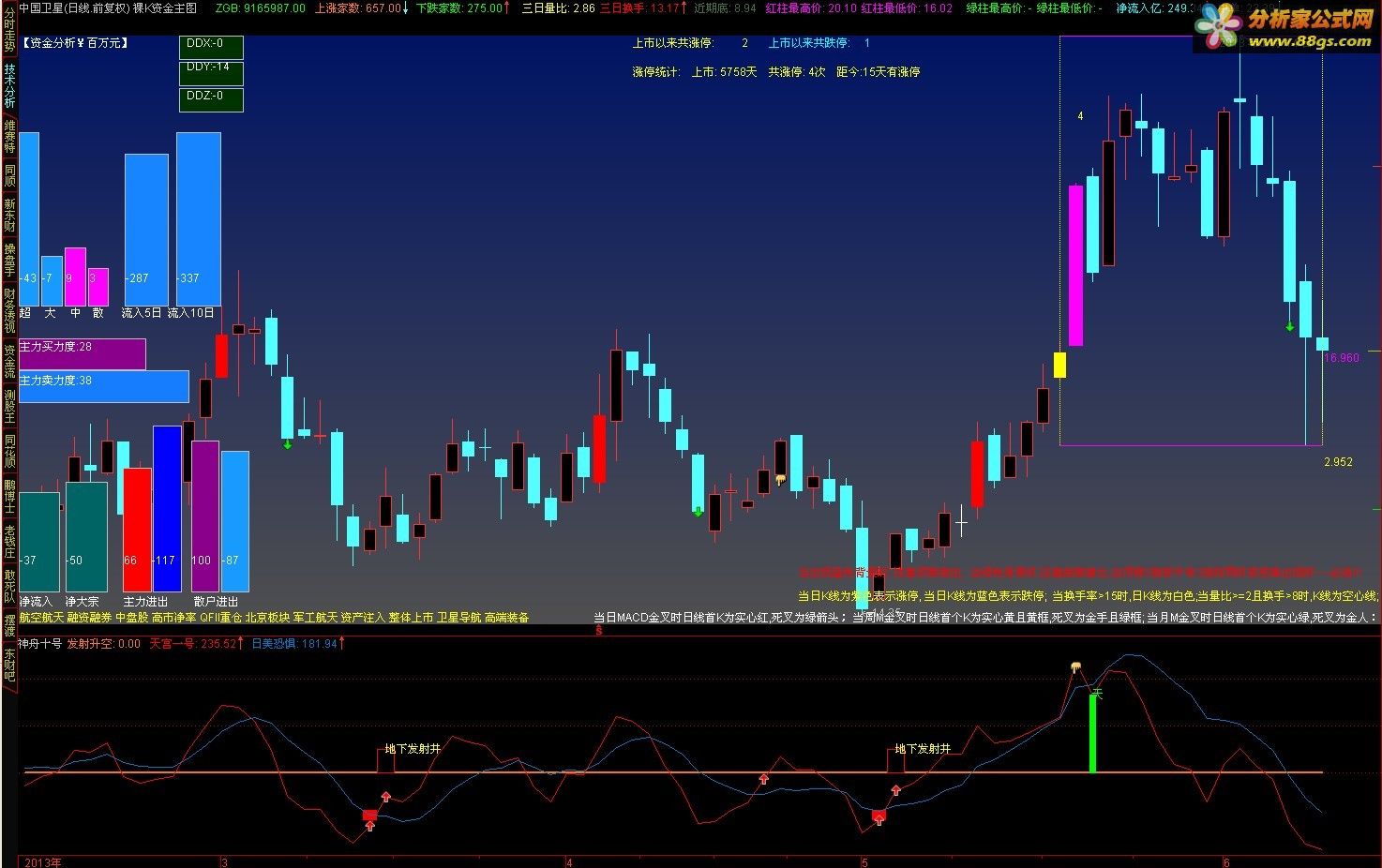Click the red 主力进出 bar showing 66
Image resolution: width=1382 pixels, height=868 pixels.
coord(137,531)
